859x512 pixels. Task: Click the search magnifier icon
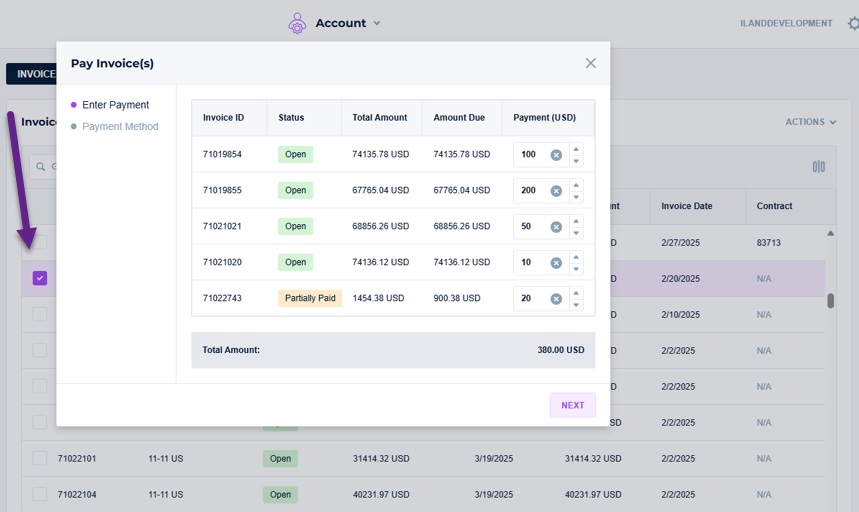coord(41,166)
